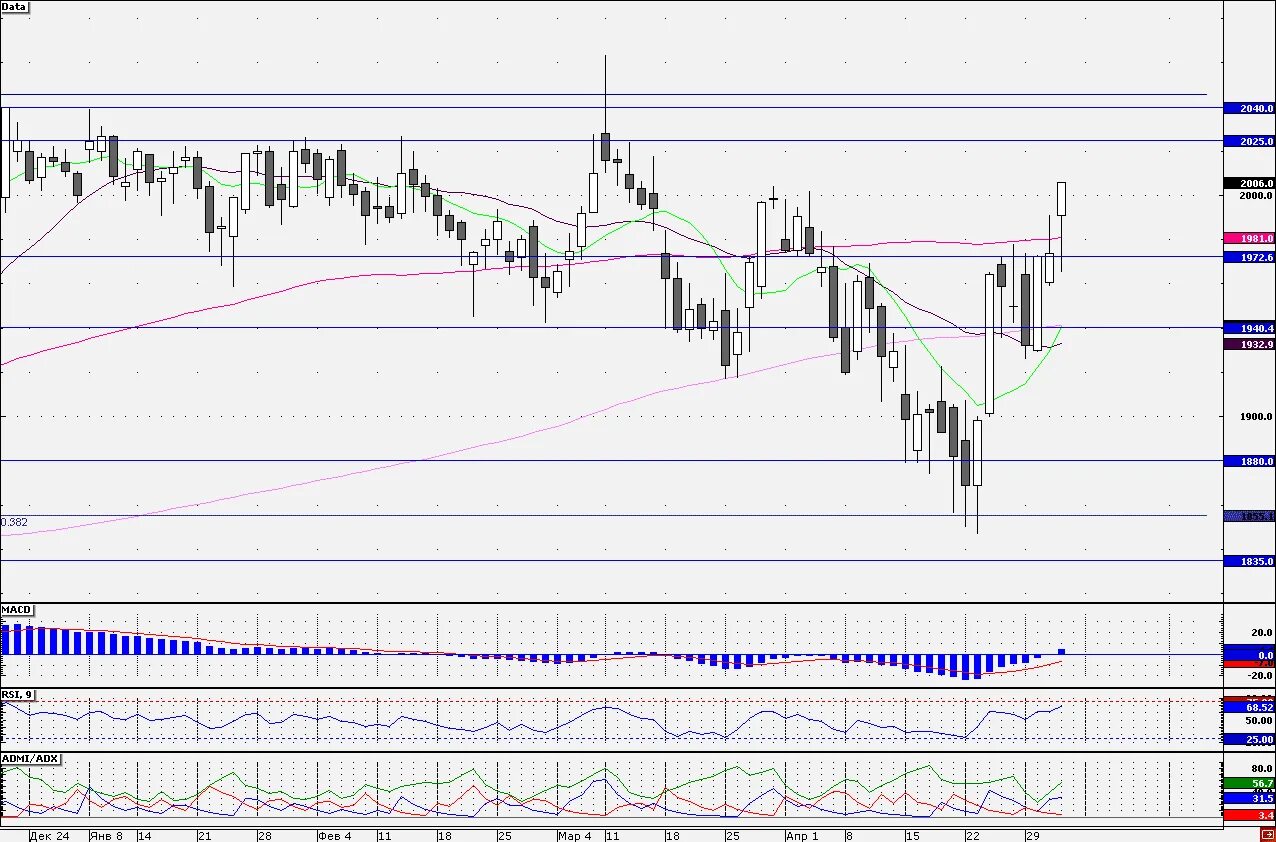The image size is (1276, 842).
Task: Click the MACD 0.0 value tag
Action: point(1249,654)
